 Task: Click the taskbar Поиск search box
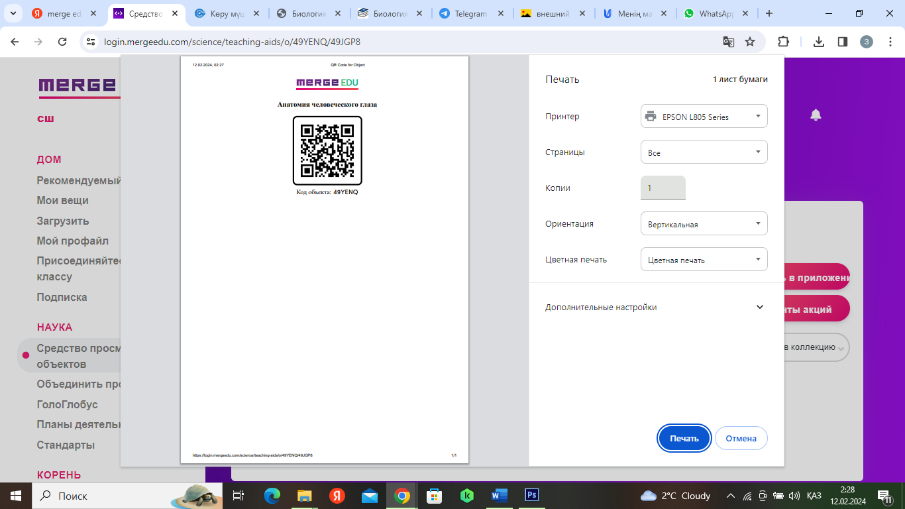pos(127,496)
